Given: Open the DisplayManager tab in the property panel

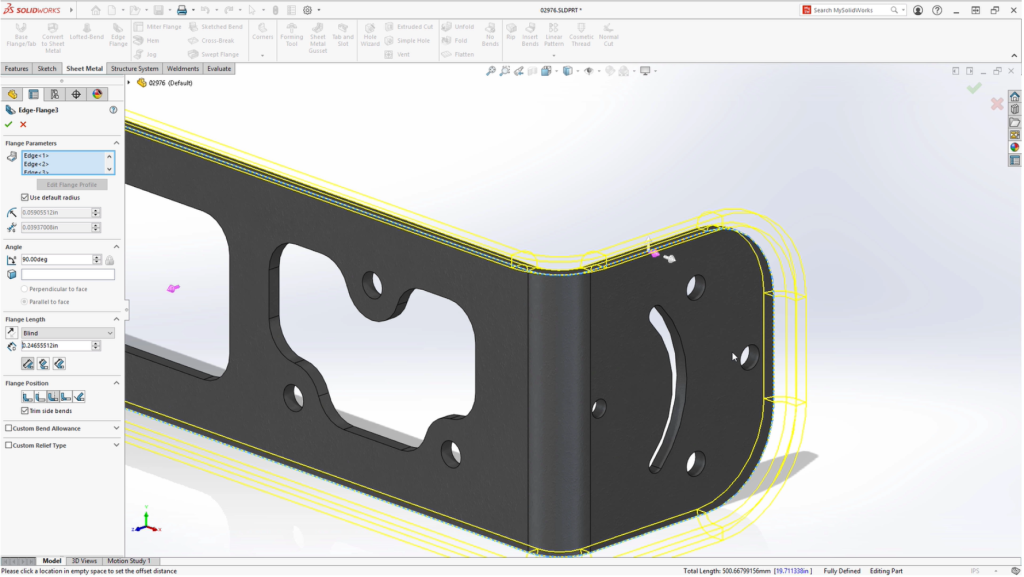Looking at the screenshot, I should click(x=97, y=94).
